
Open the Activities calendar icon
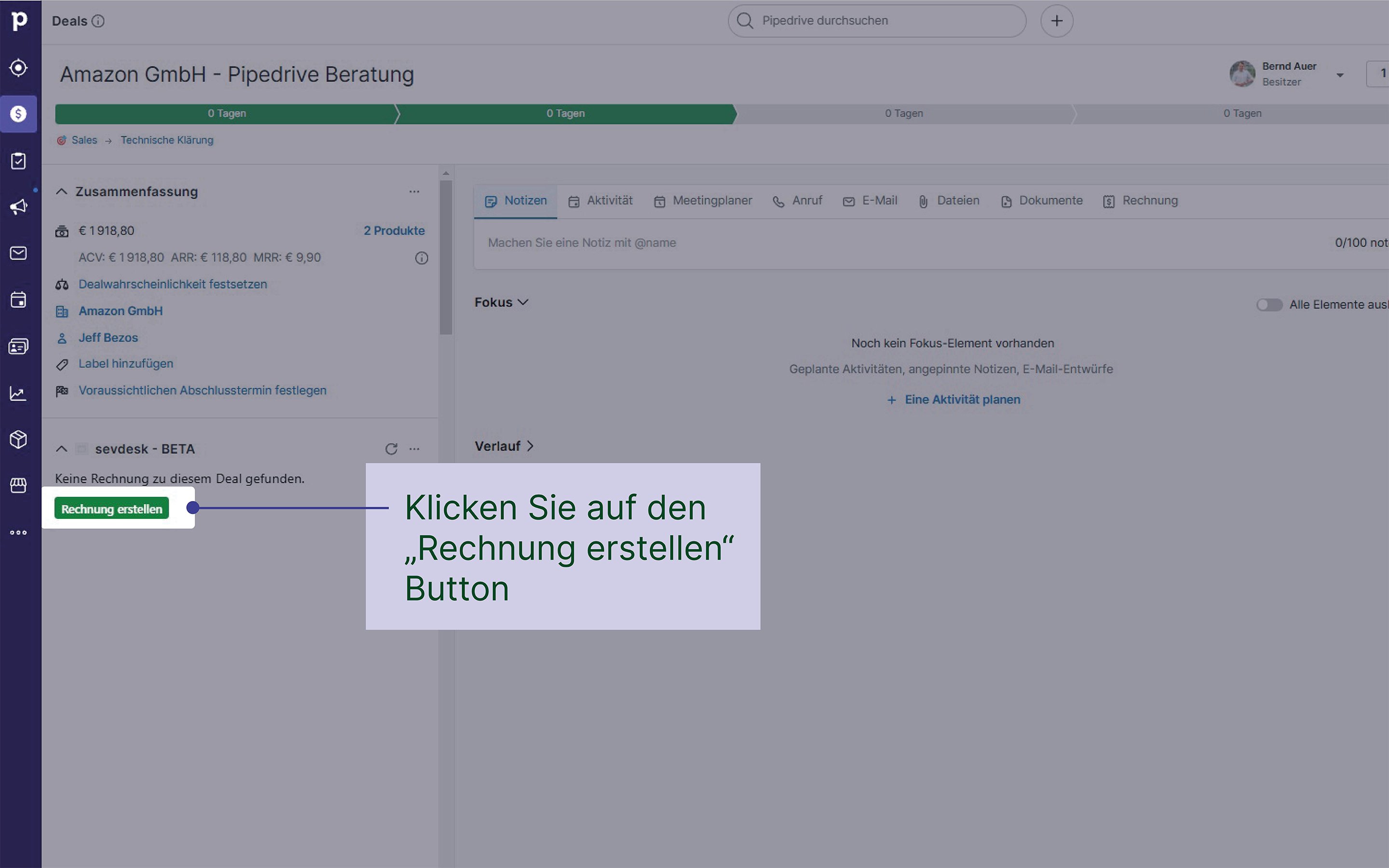[18, 299]
